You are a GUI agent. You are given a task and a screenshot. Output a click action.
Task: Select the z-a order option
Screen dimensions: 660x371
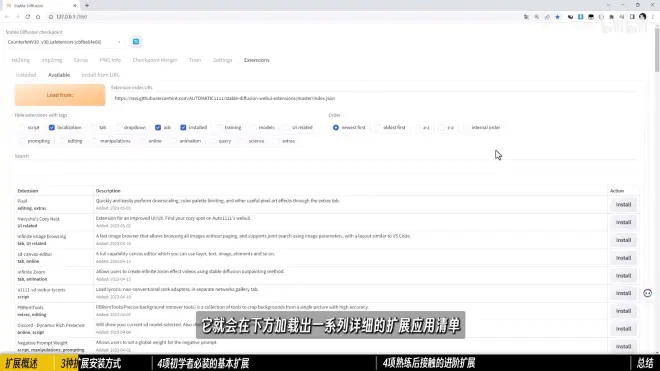pos(442,127)
